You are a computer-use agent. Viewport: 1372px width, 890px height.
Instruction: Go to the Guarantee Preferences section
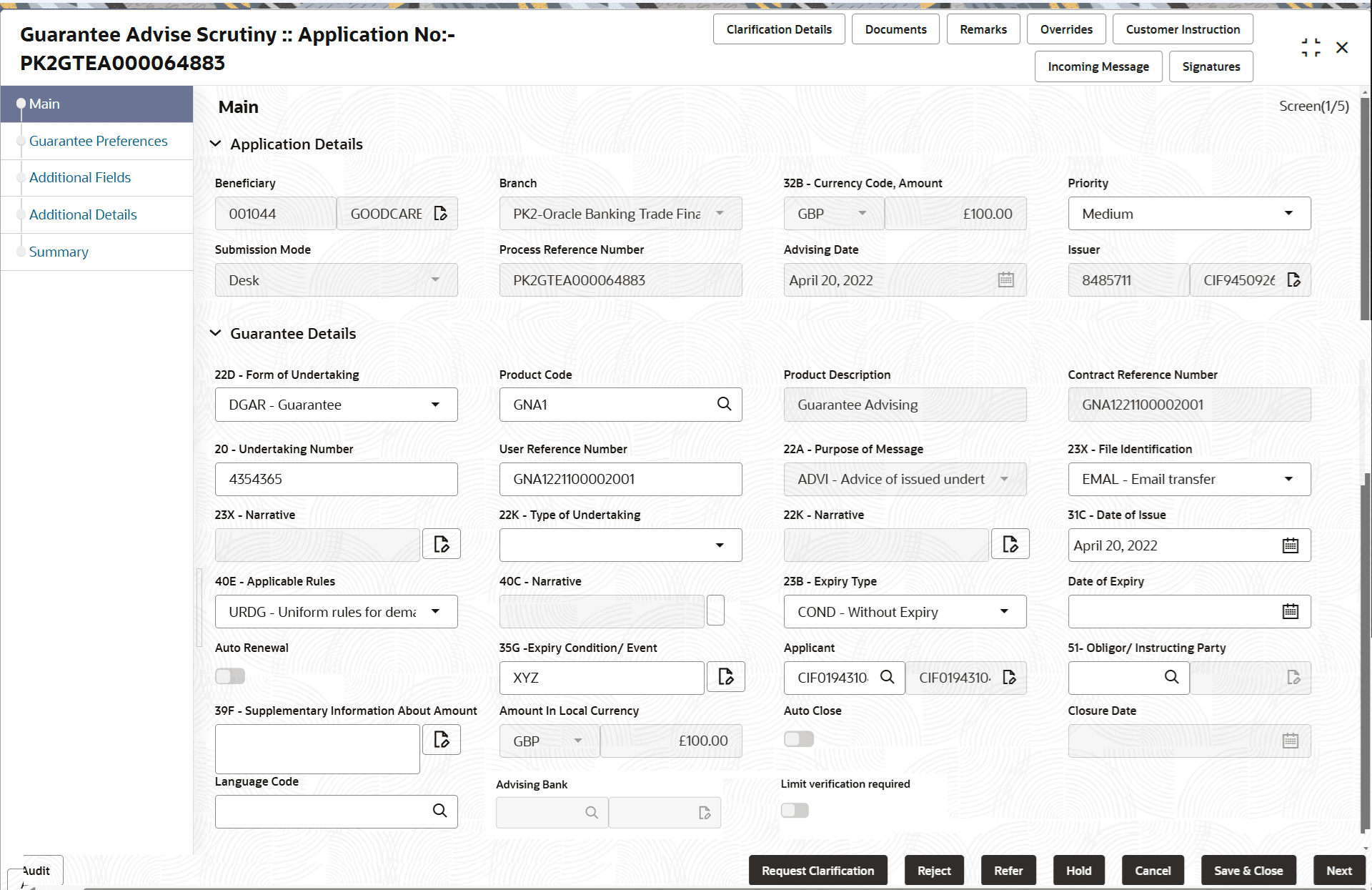pyautogui.click(x=98, y=141)
